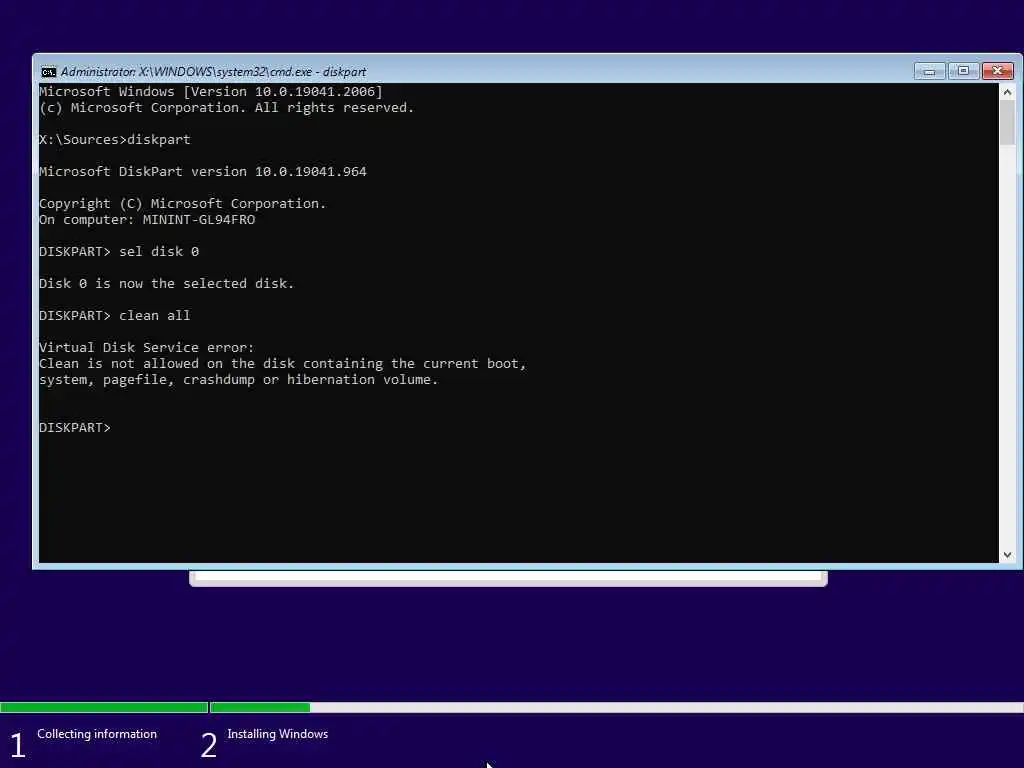Click the 'sel disk 0' command line
This screenshot has width=1024, height=768.
pos(119,251)
